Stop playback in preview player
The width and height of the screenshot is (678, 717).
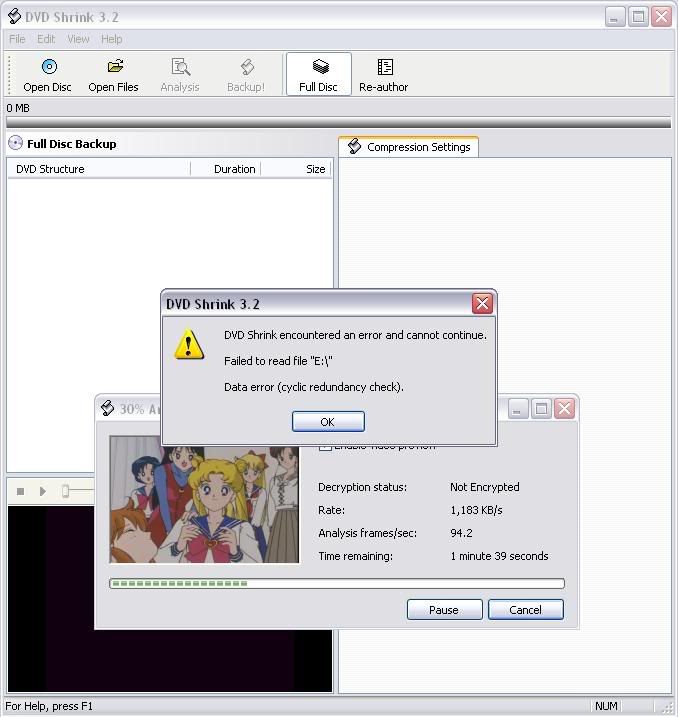[x=20, y=492]
